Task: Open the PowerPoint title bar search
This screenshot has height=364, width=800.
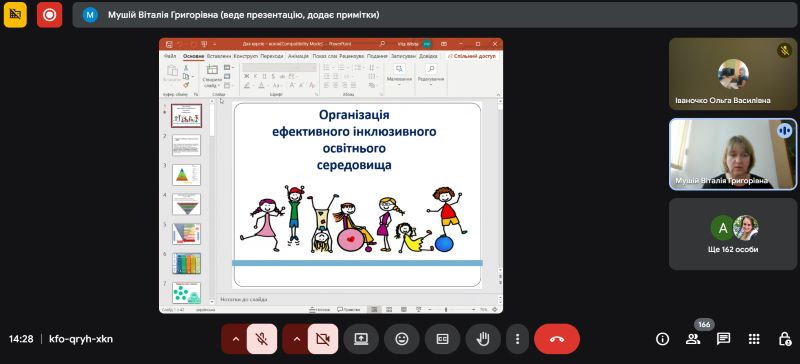Action: (382, 44)
